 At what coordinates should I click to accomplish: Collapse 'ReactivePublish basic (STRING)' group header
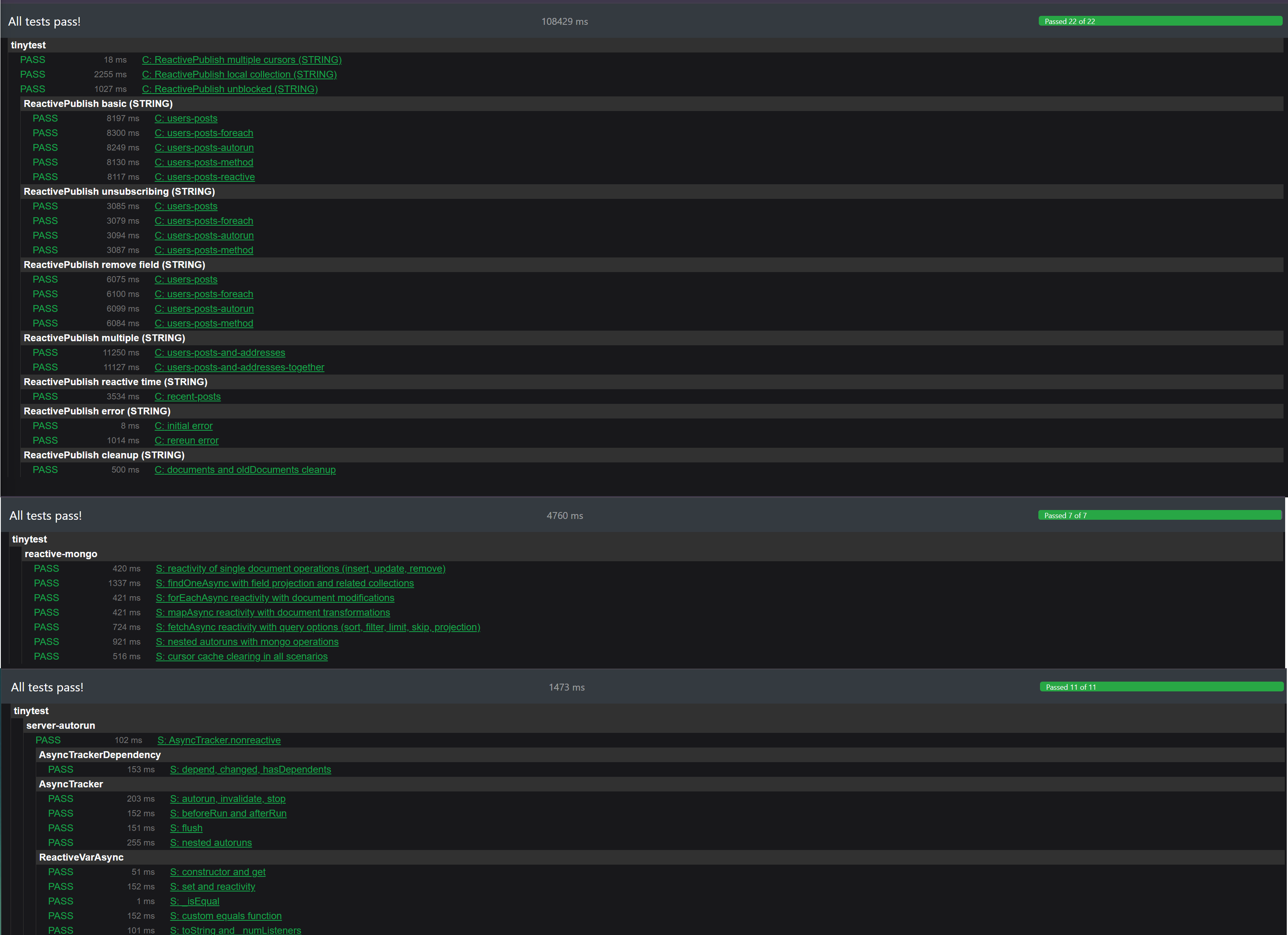[x=651, y=103]
